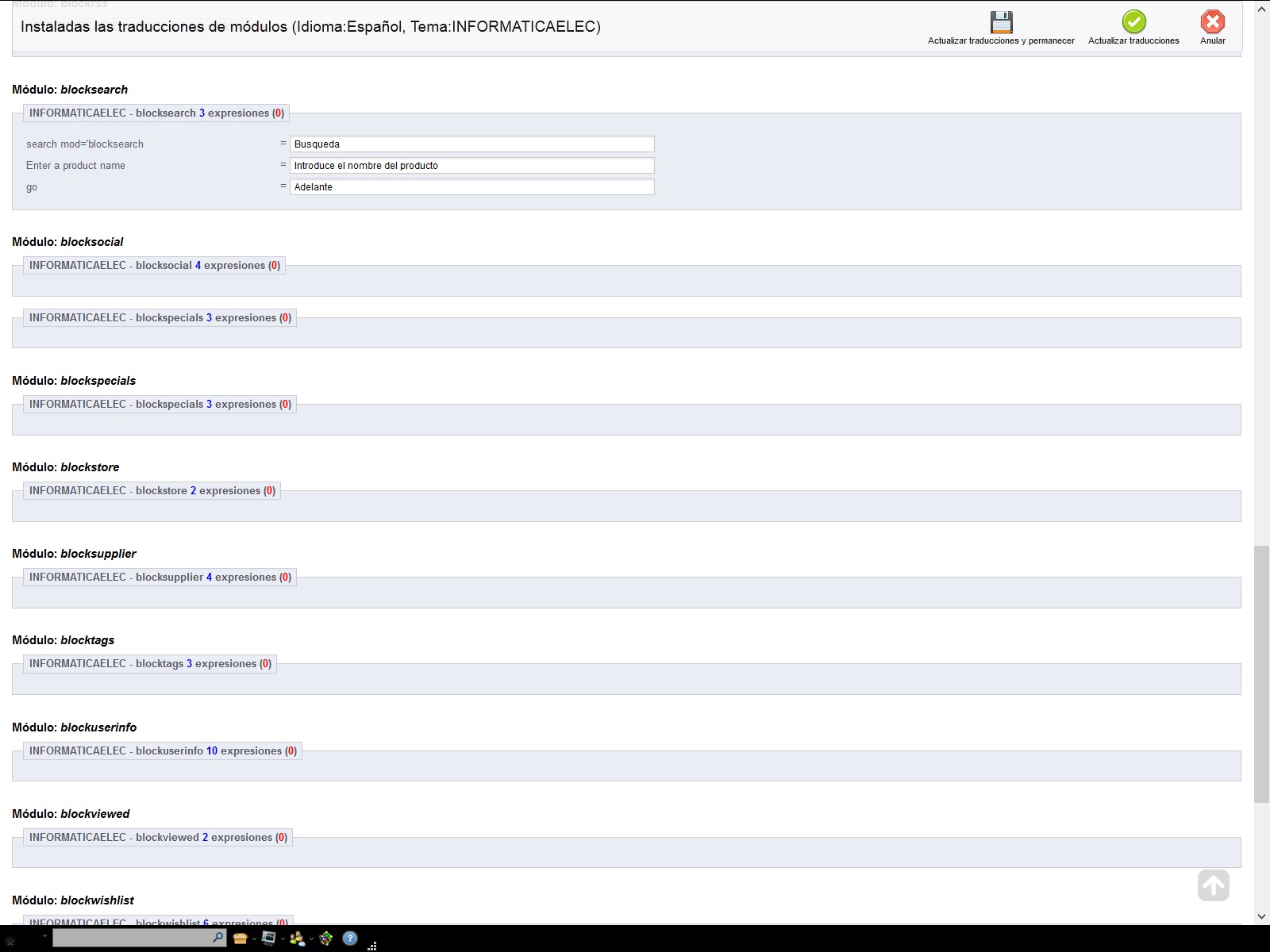The height and width of the screenshot is (952, 1270).
Task: Click the 'Módulo: blocksearch' heading
Action: coord(70,90)
